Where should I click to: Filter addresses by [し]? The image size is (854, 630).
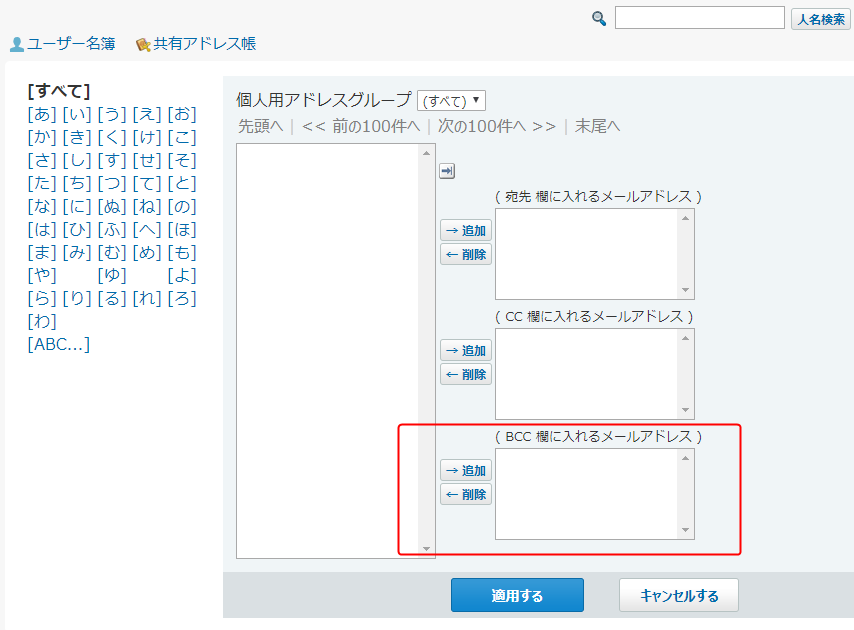tap(77, 160)
